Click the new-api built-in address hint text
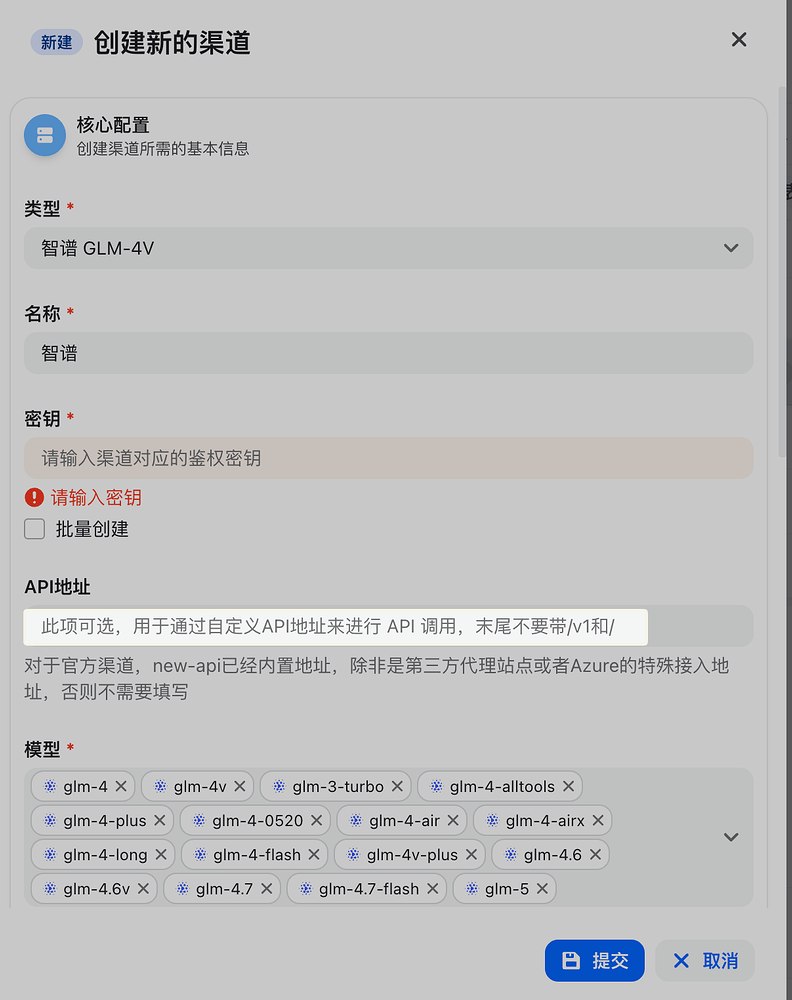 click(x=376, y=679)
